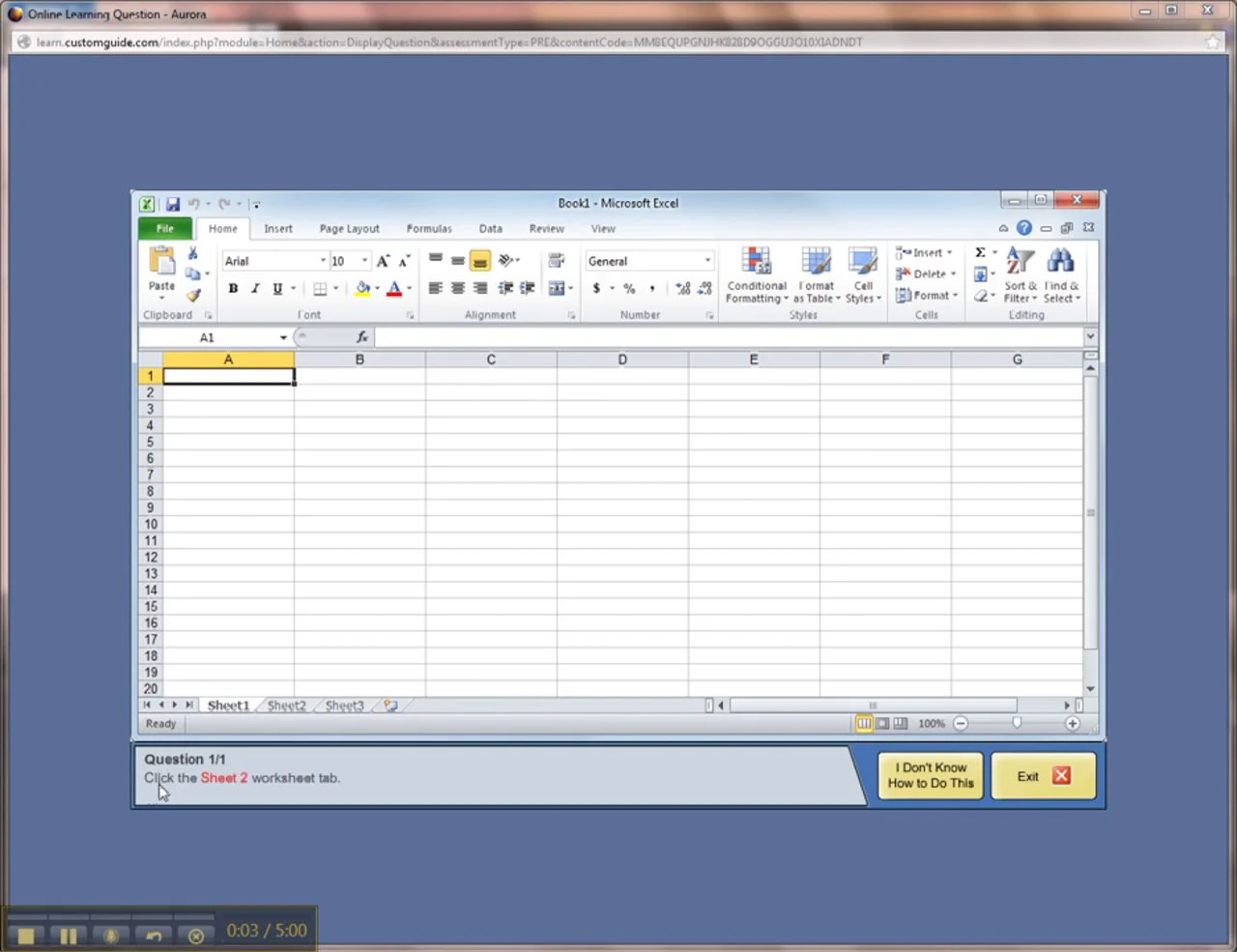Open Excel Help question mark icon

pyautogui.click(x=1023, y=228)
